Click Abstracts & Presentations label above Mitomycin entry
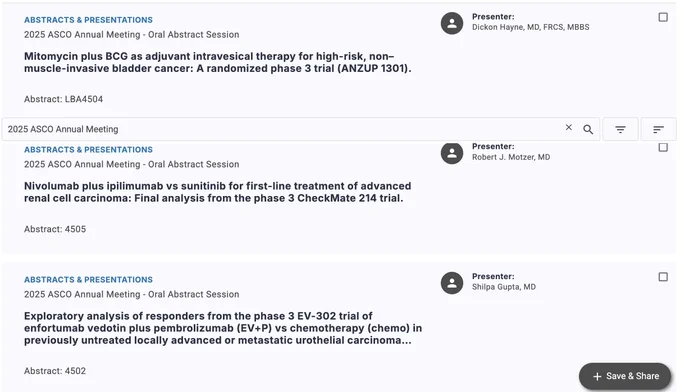This screenshot has height=392, width=680. [88, 20]
